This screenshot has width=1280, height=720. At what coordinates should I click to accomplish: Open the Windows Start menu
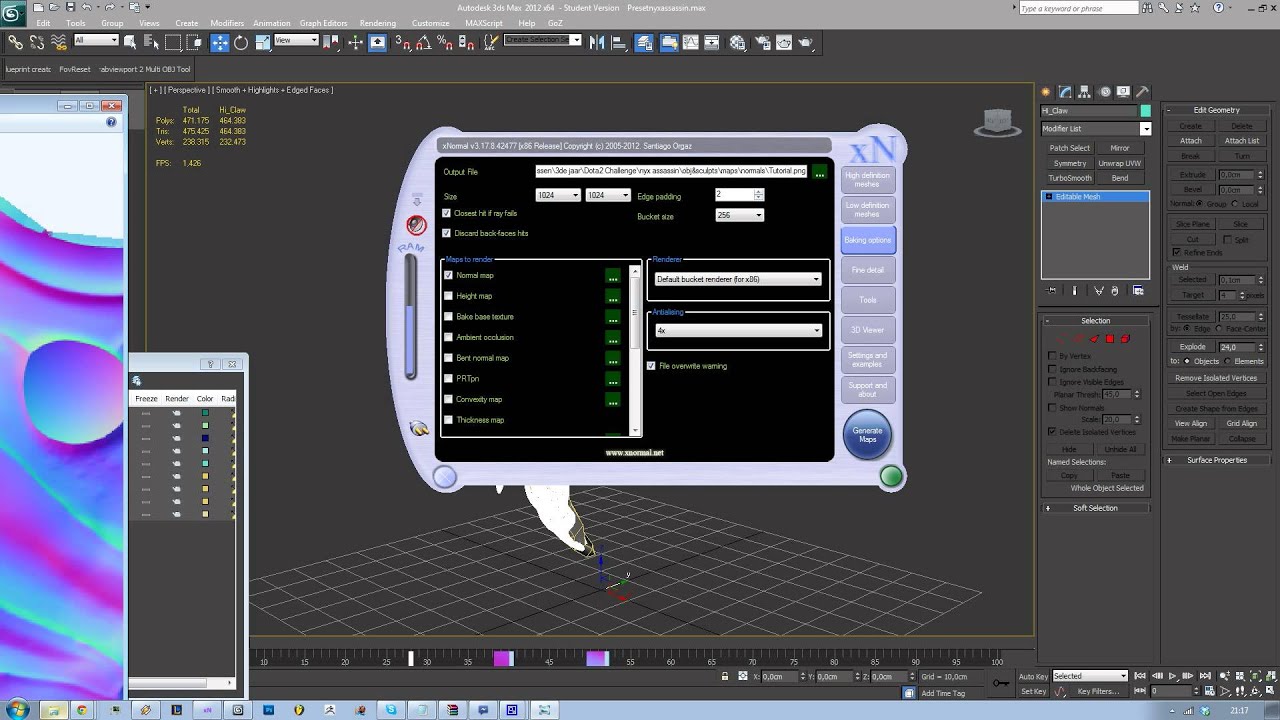tap(16, 709)
